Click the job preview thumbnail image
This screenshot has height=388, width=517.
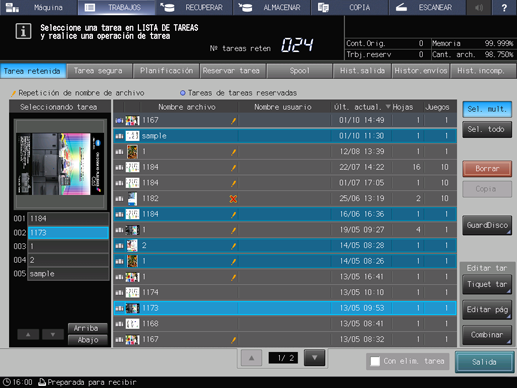pos(60,164)
